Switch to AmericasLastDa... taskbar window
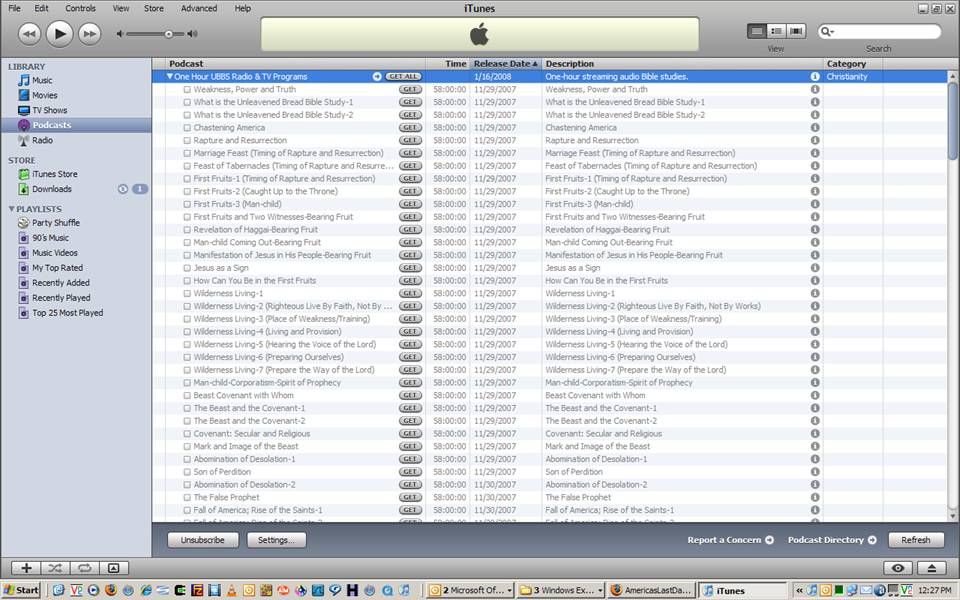Image resolution: width=960 pixels, height=600 pixels. tap(653, 590)
